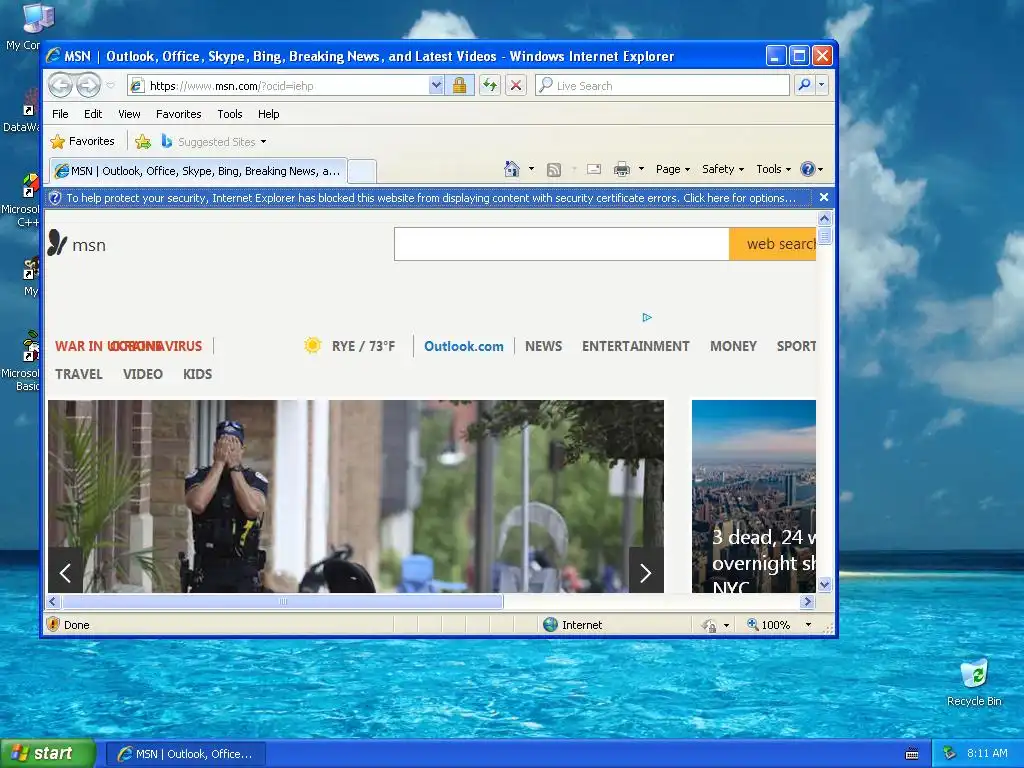Open the Safety command bar menu
The width and height of the screenshot is (1024, 768).
(722, 169)
